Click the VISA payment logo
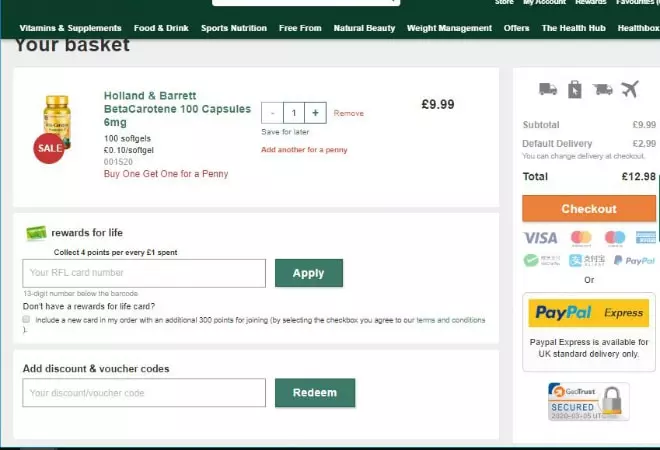 pos(540,238)
